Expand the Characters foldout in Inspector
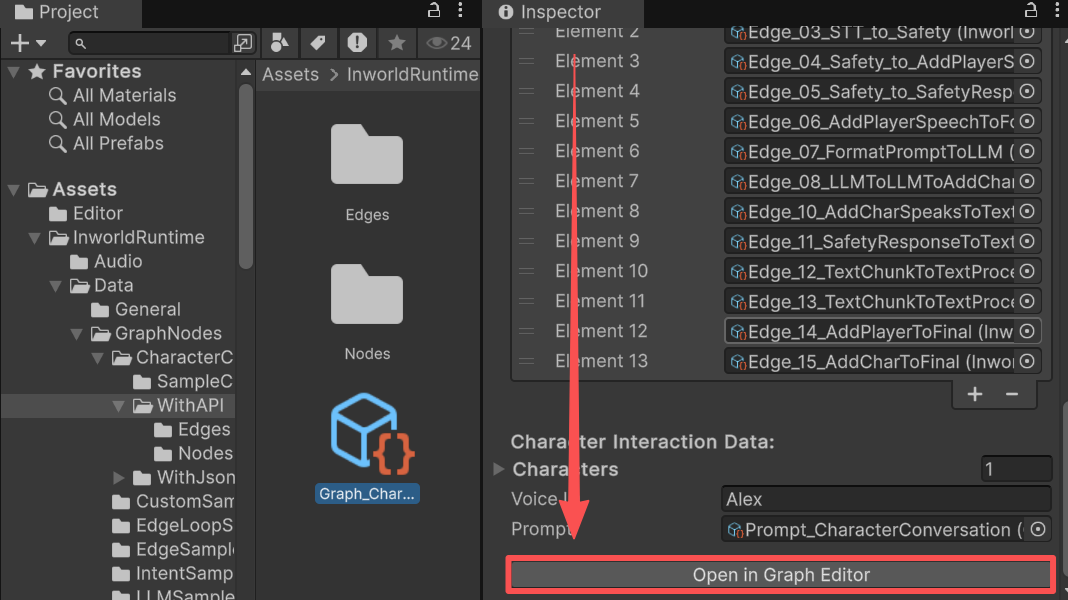1068x600 pixels. 499,469
